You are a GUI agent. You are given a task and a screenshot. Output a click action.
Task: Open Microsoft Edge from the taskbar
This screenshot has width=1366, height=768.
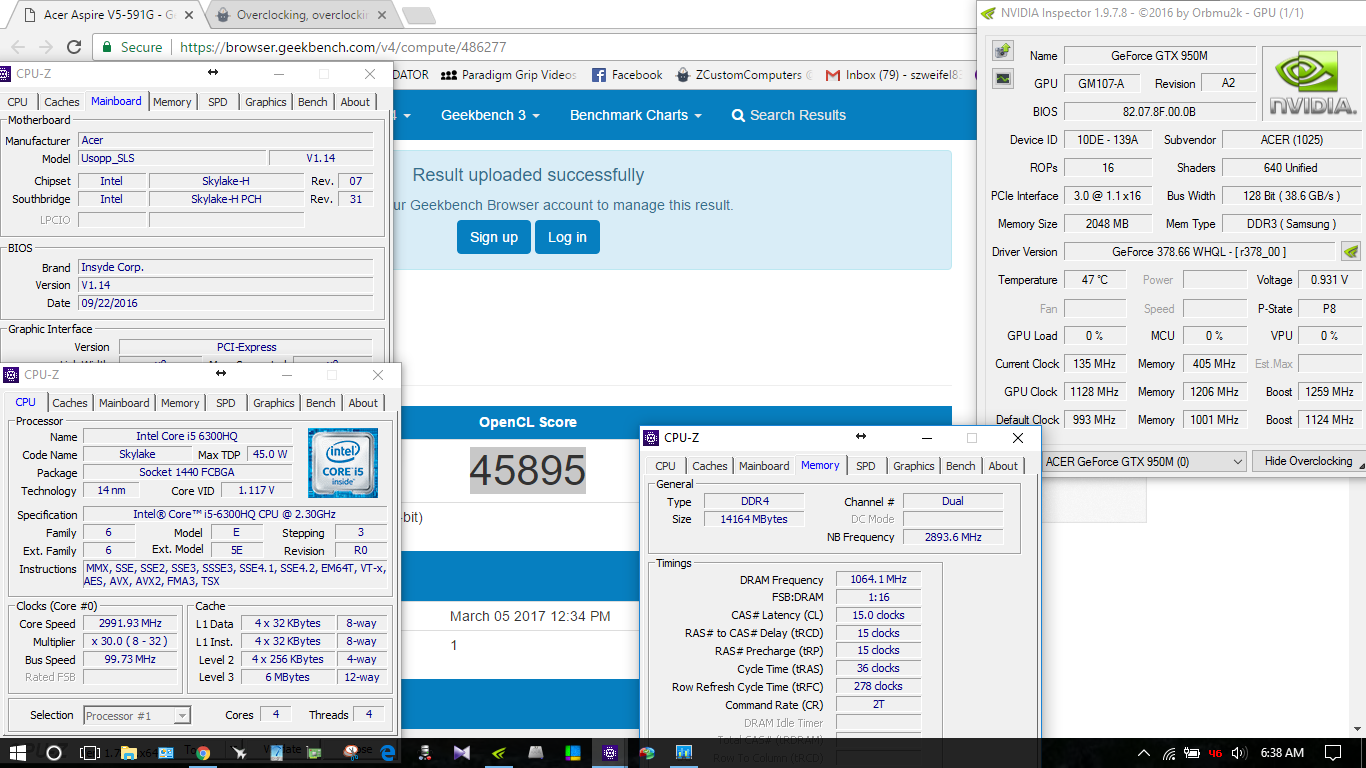click(388, 752)
